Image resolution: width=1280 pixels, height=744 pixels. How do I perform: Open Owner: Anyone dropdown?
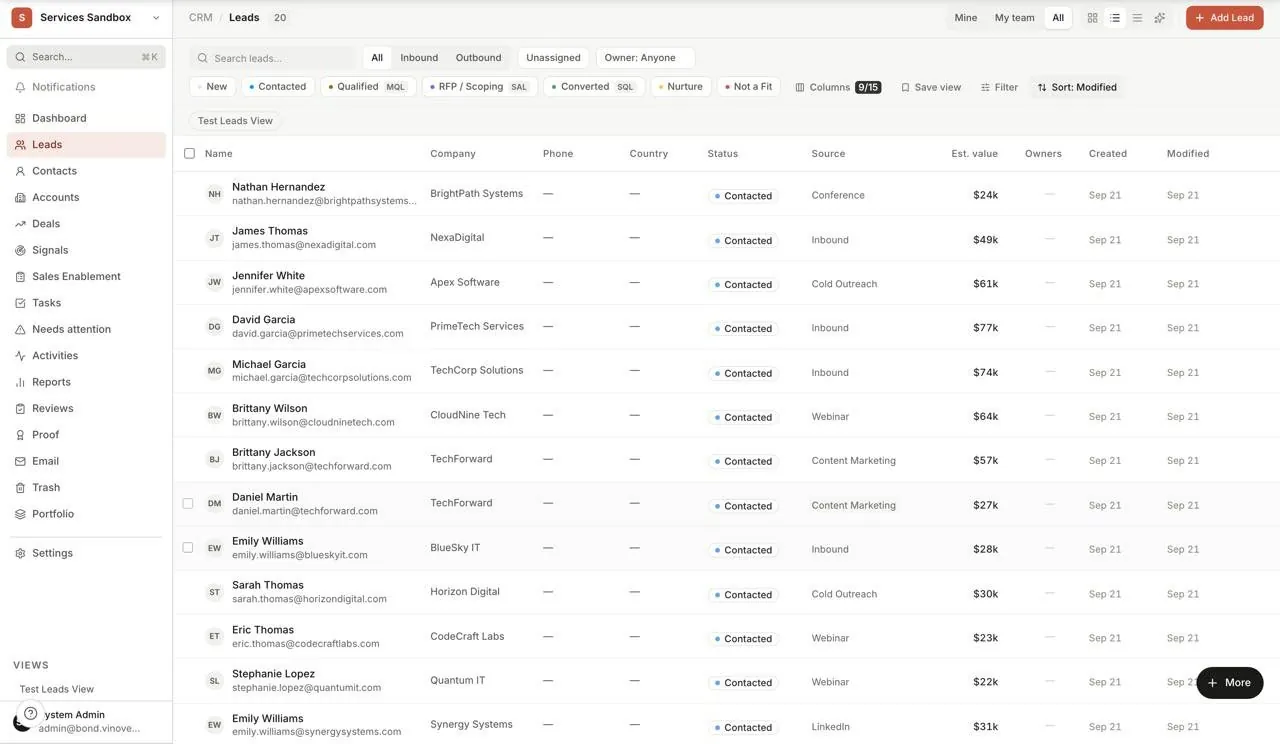(x=645, y=58)
